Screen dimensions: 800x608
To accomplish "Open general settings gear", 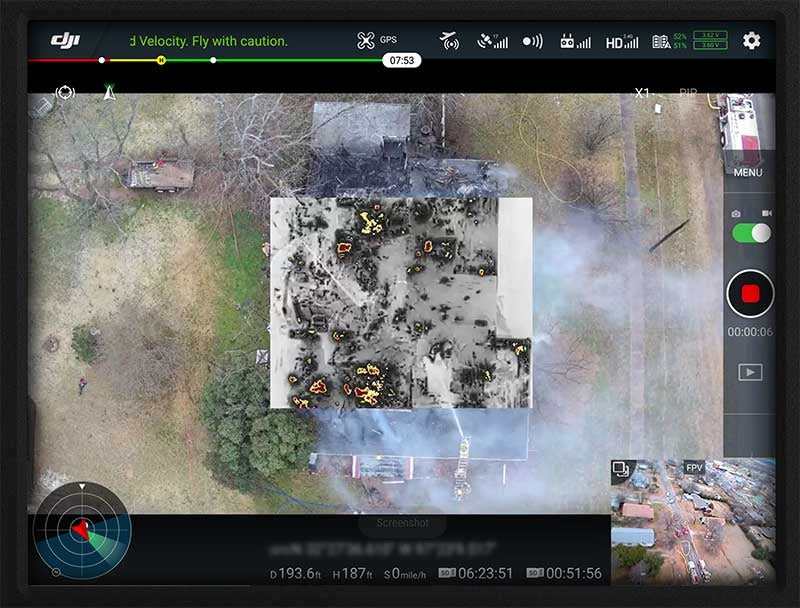I will click(x=751, y=41).
